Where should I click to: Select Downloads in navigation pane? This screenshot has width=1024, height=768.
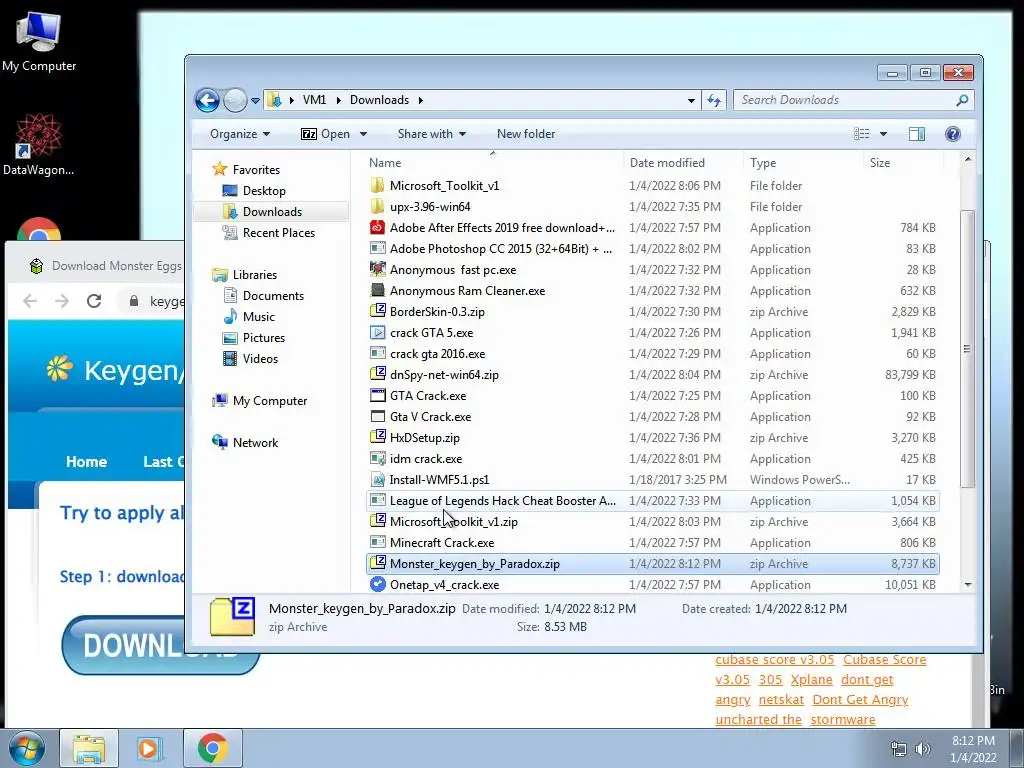point(272,212)
